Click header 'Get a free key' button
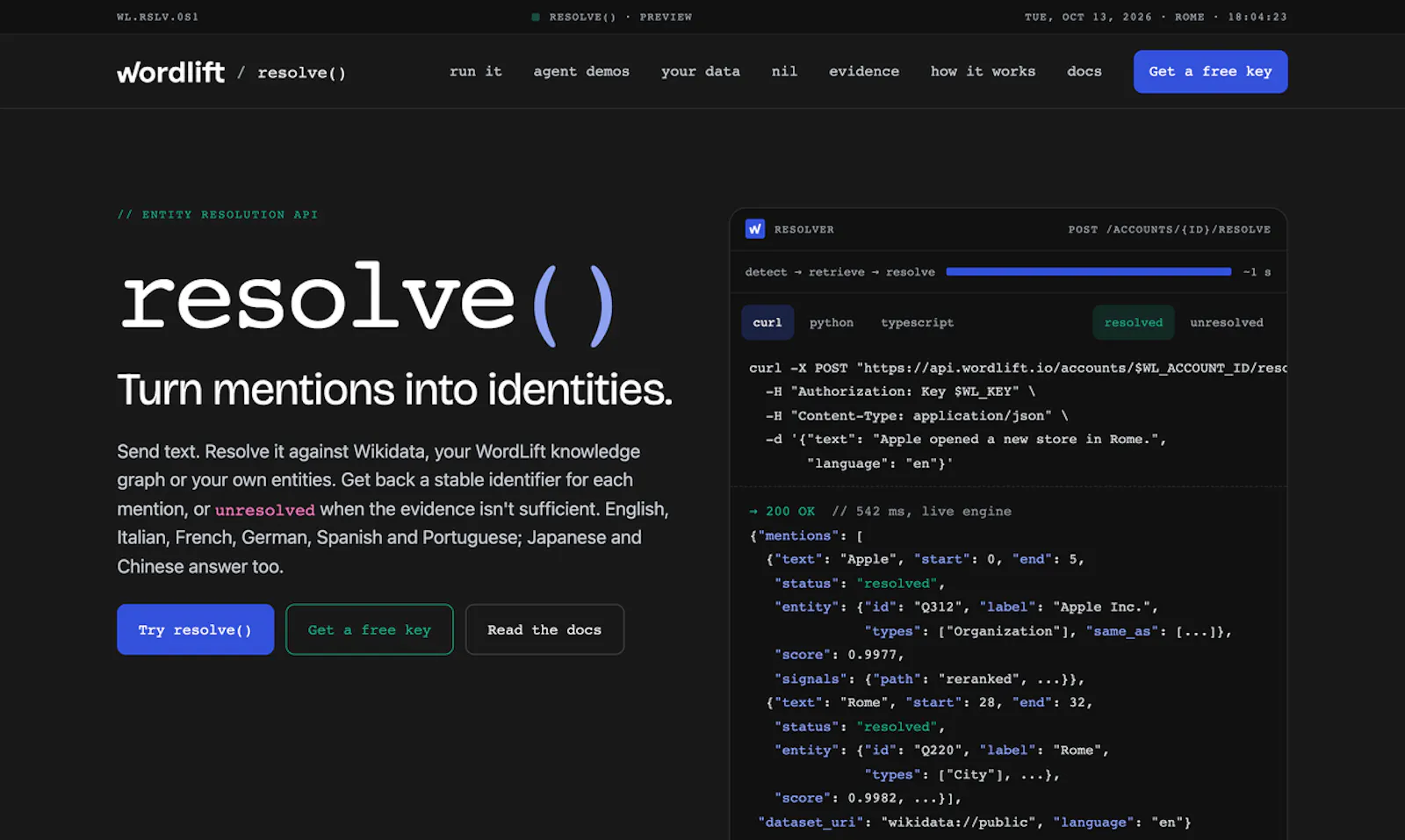This screenshot has width=1405, height=840. point(1210,71)
